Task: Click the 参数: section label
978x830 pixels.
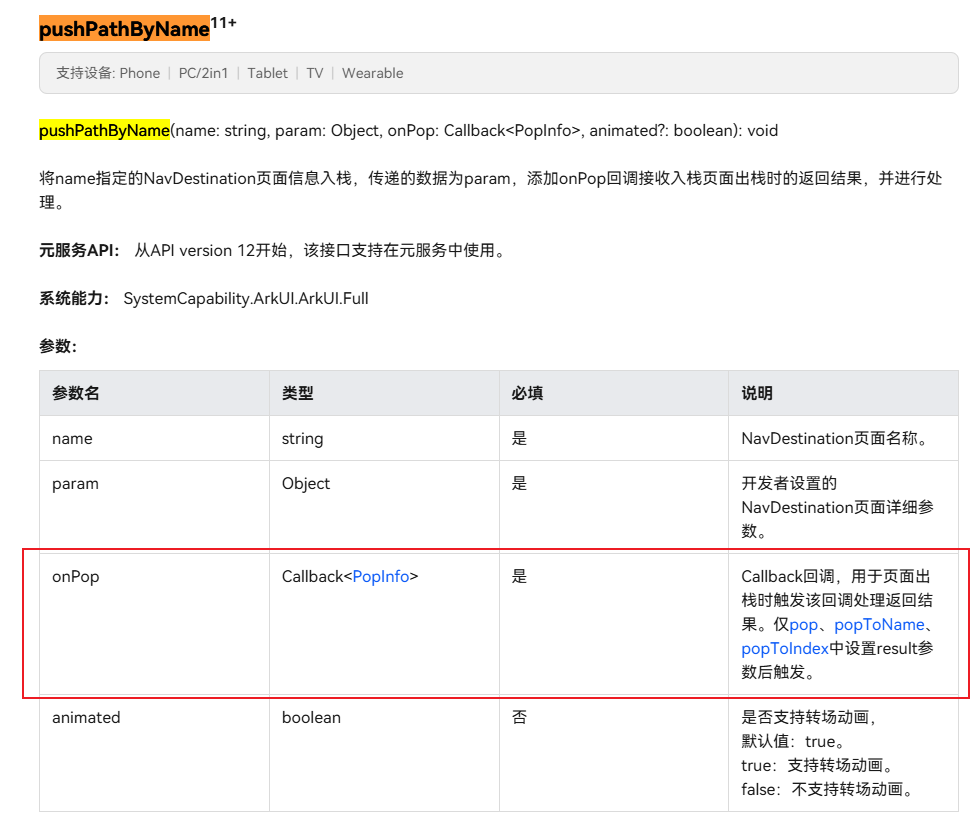Action: [58, 346]
